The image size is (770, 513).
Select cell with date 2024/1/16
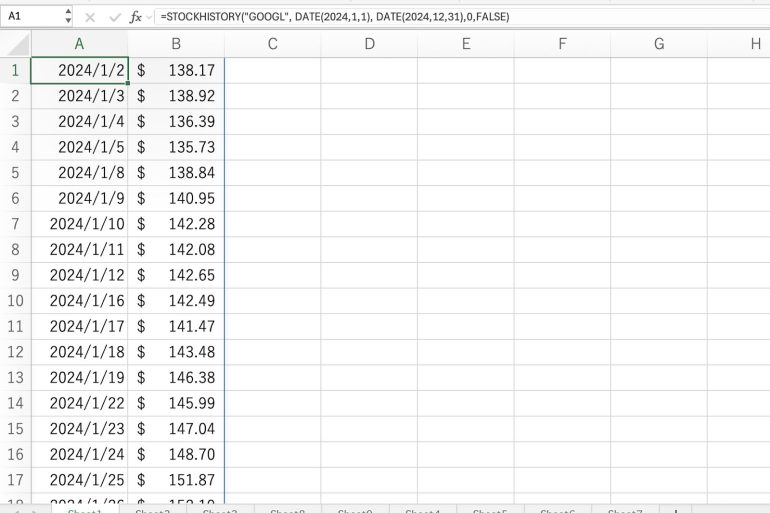(79, 300)
